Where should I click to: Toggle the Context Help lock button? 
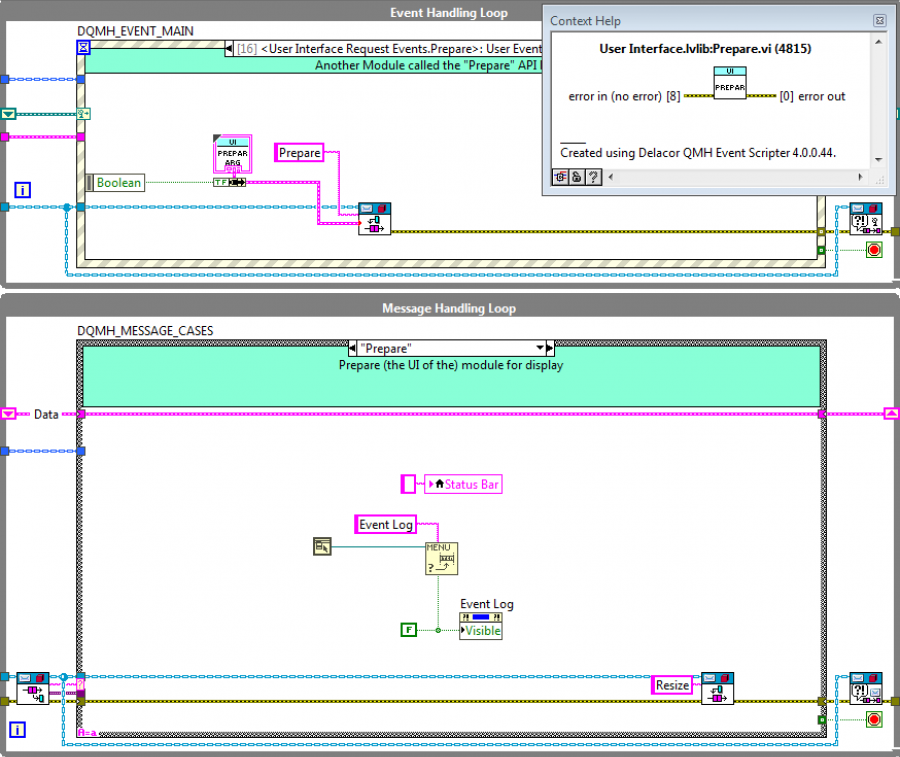coord(577,177)
